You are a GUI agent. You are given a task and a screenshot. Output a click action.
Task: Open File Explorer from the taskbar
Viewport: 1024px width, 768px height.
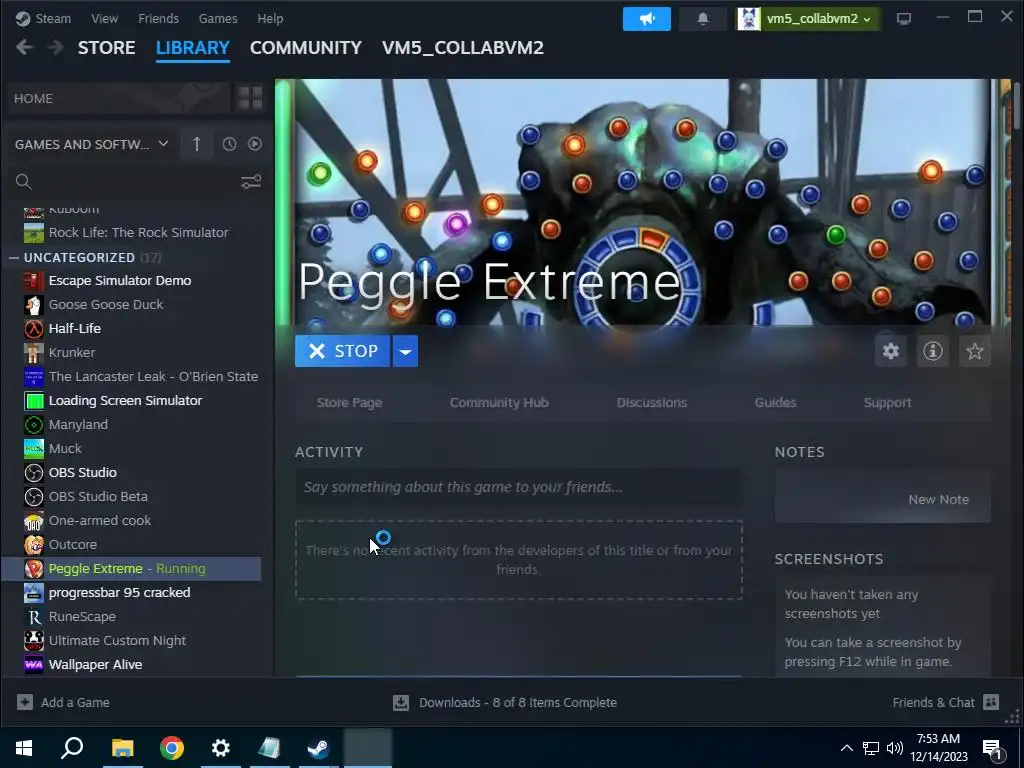point(123,748)
